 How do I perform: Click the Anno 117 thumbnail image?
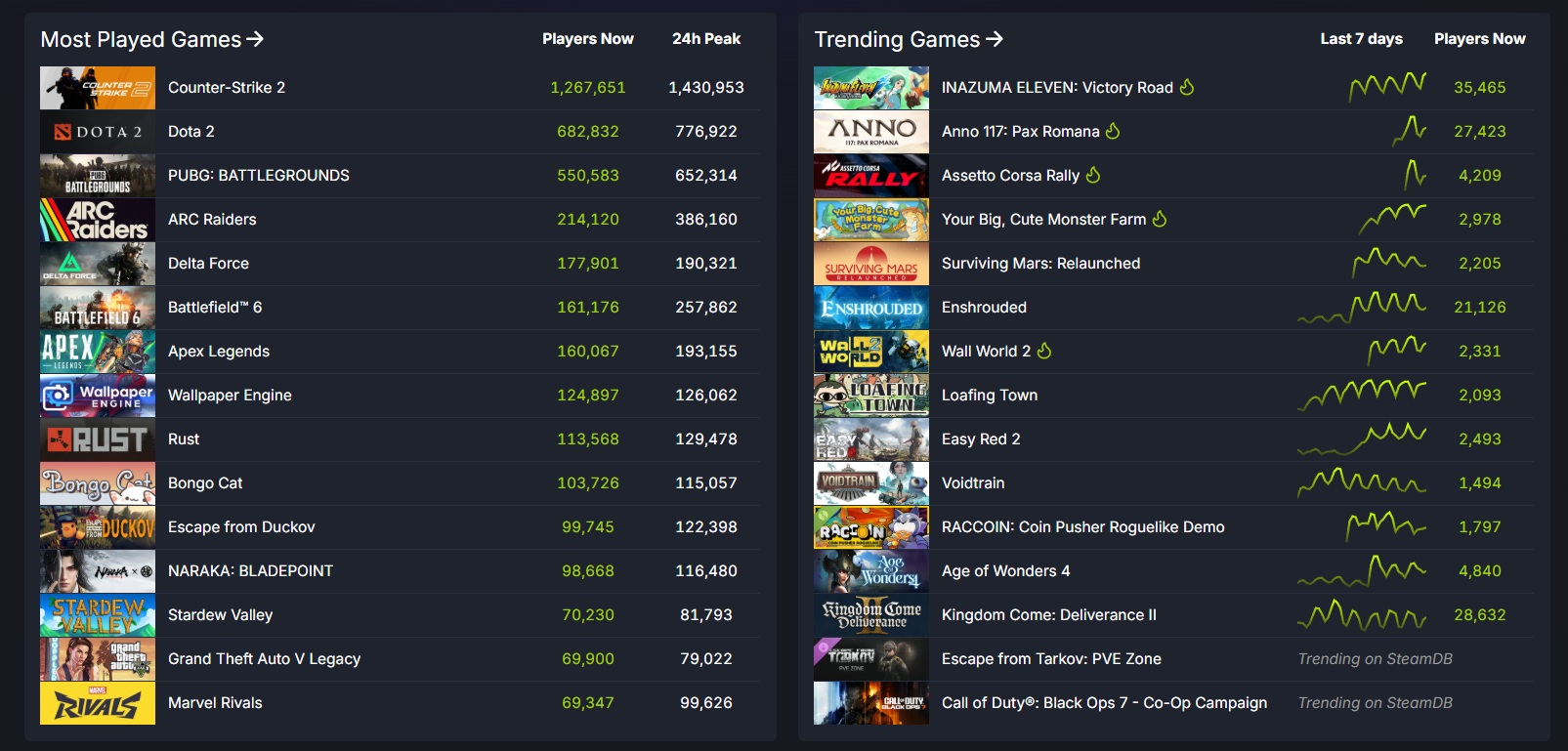[871, 132]
